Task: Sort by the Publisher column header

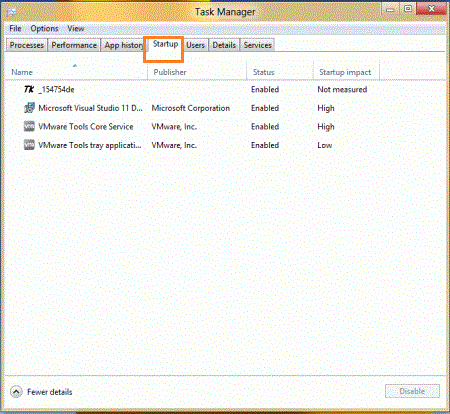Action: pos(197,72)
